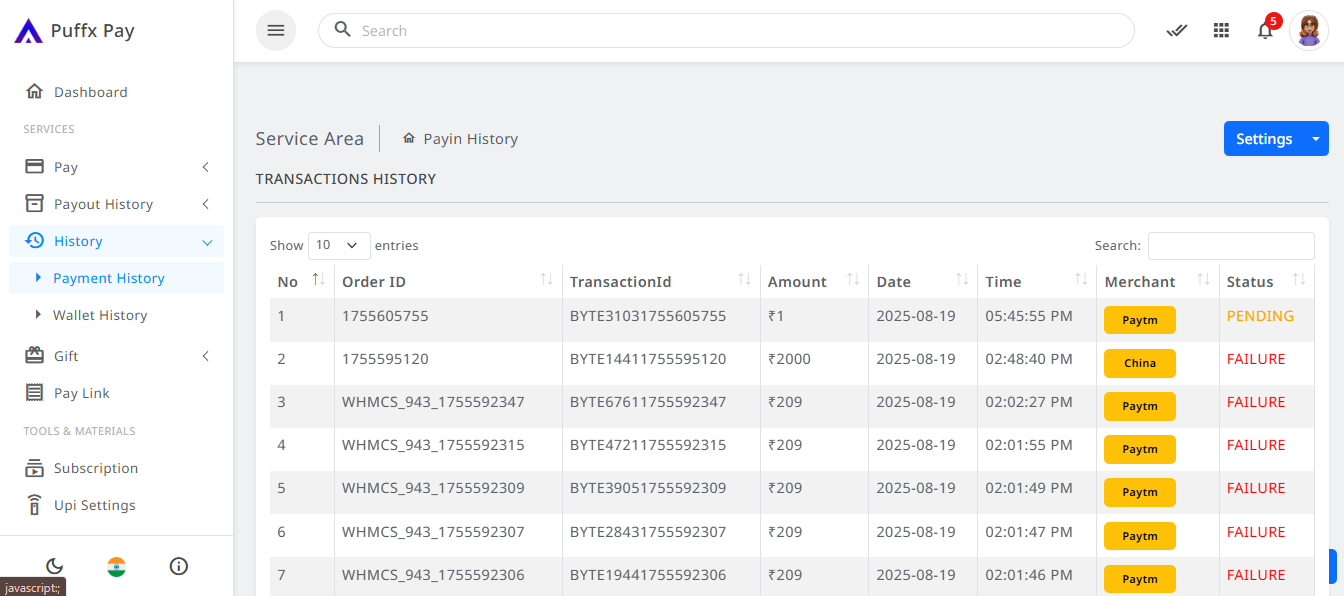Click the Payin History breadcrumb link
Viewport: 1344px width, 596px height.
pos(470,138)
